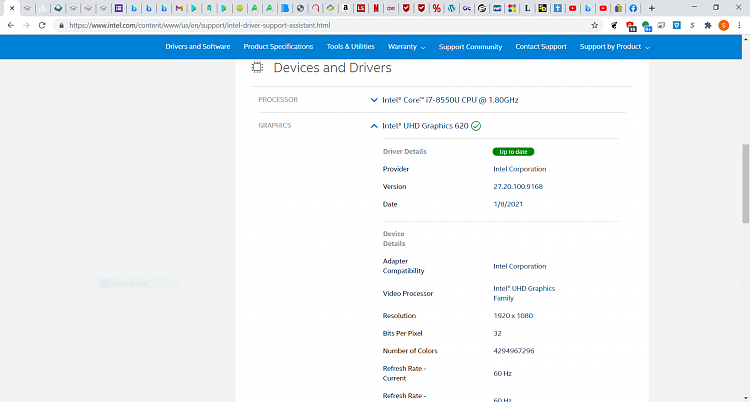Close the active Intel tab

12,8
